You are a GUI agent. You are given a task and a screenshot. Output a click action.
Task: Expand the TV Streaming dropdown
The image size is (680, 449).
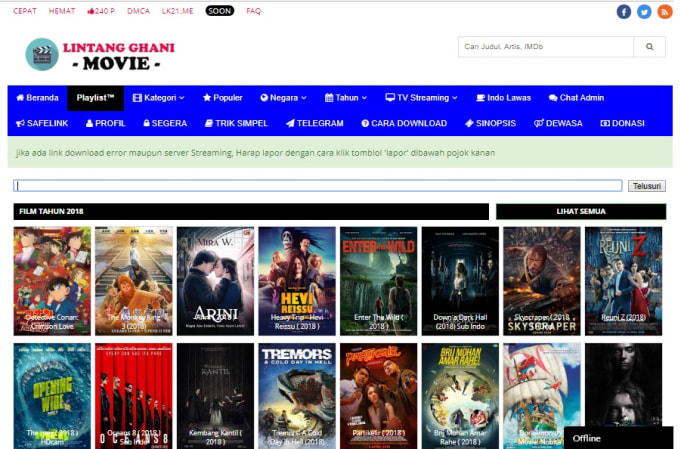(421, 98)
